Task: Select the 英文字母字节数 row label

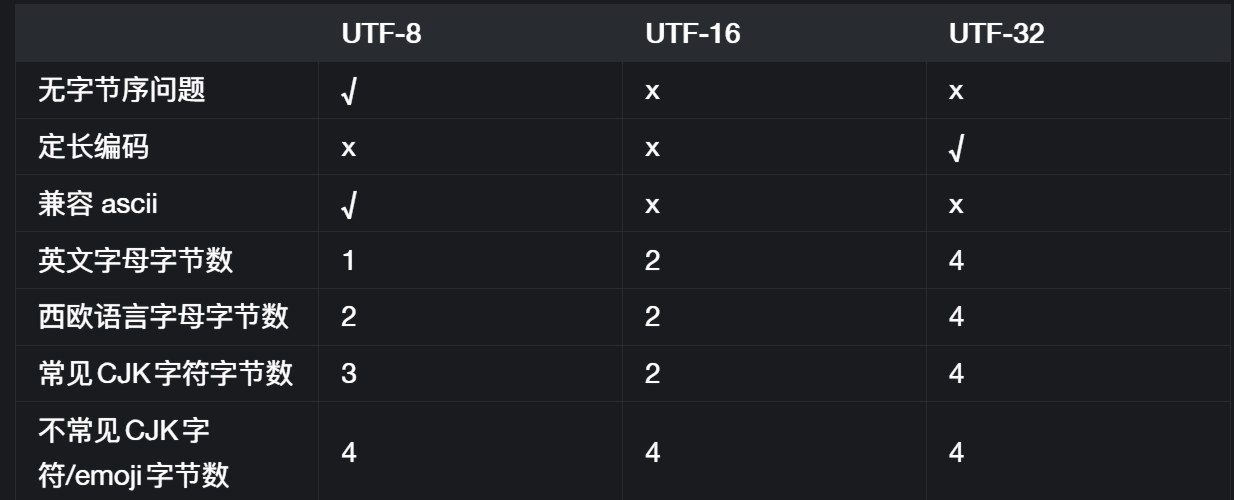Action: click(x=136, y=261)
